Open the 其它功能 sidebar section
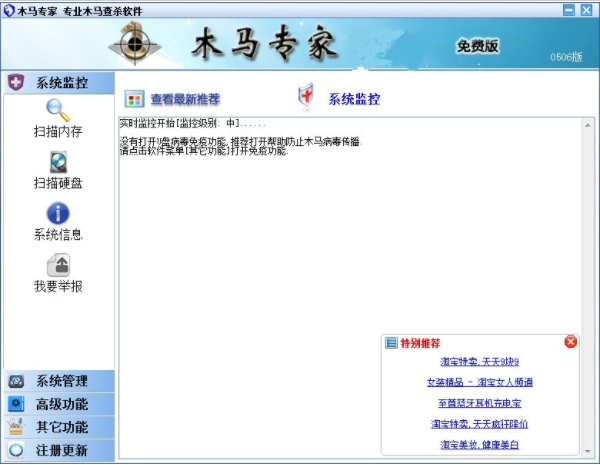This screenshot has height=465, width=600. coord(59,427)
